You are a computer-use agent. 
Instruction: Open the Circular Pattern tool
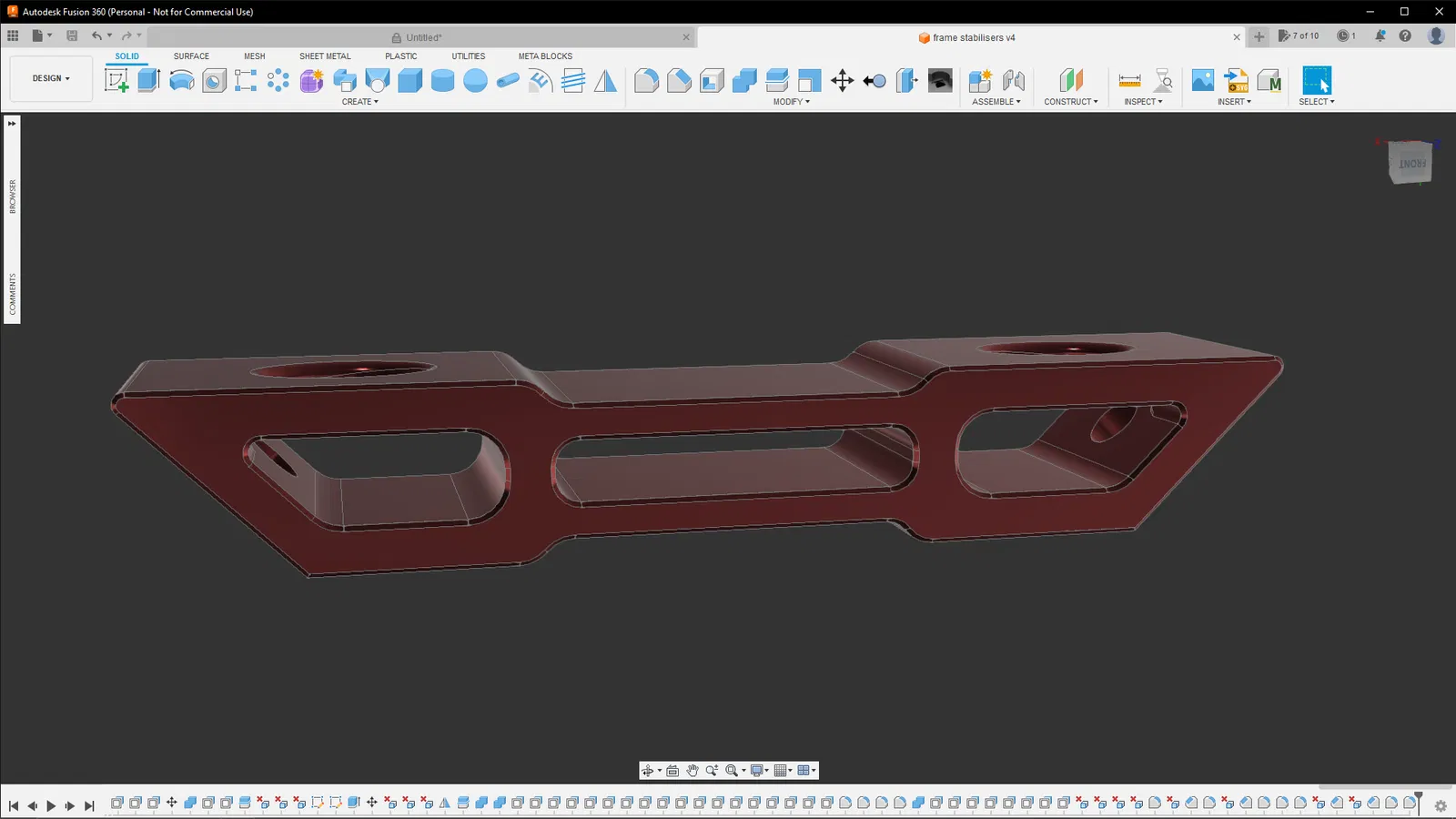pyautogui.click(x=278, y=80)
